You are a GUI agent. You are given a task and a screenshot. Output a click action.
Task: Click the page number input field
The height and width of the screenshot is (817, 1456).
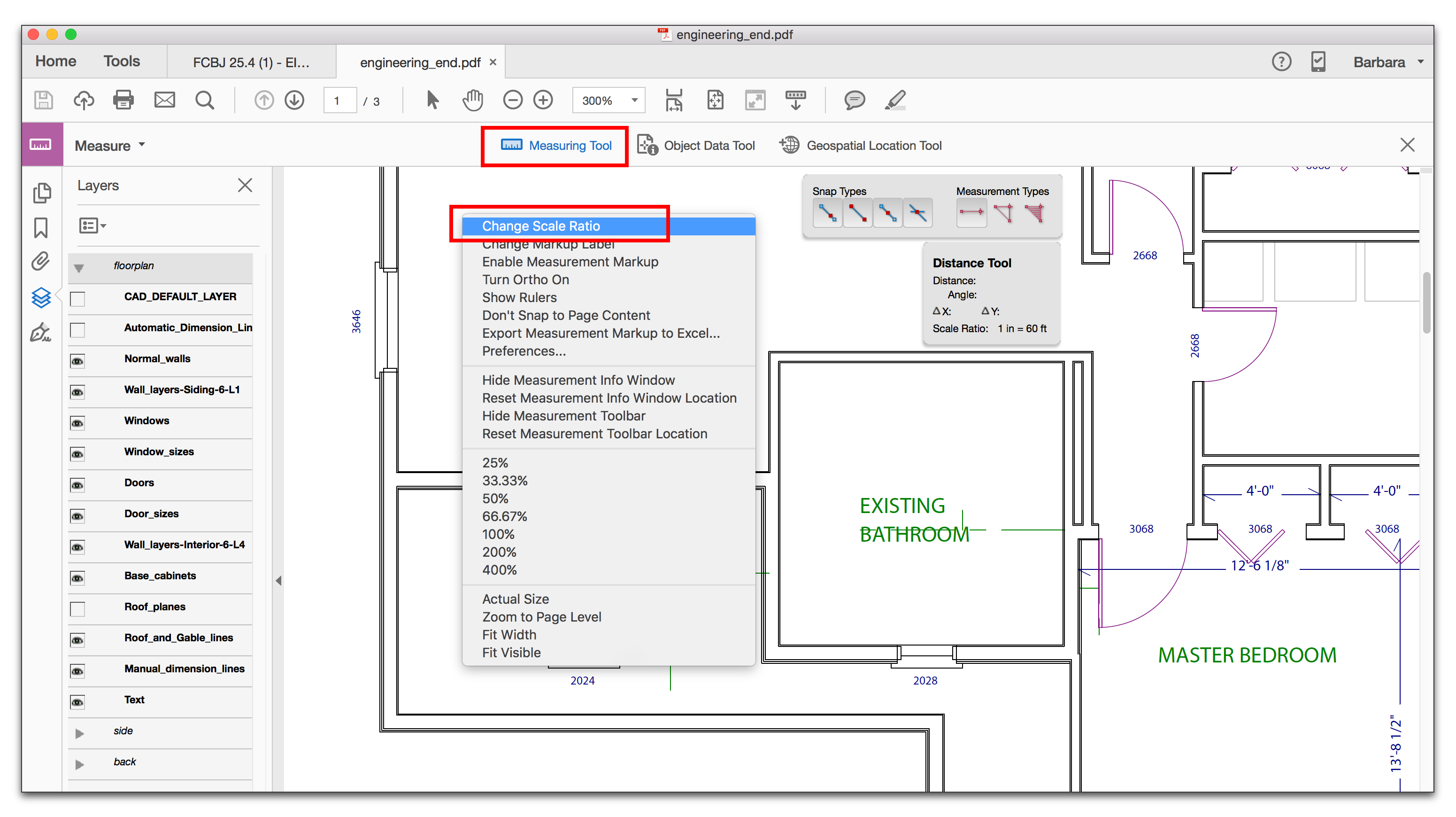point(339,101)
